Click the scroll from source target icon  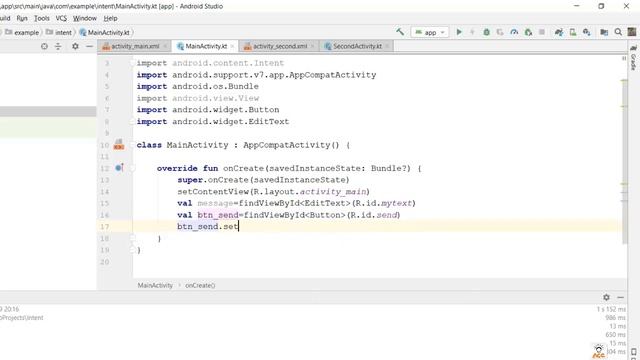[44, 47]
